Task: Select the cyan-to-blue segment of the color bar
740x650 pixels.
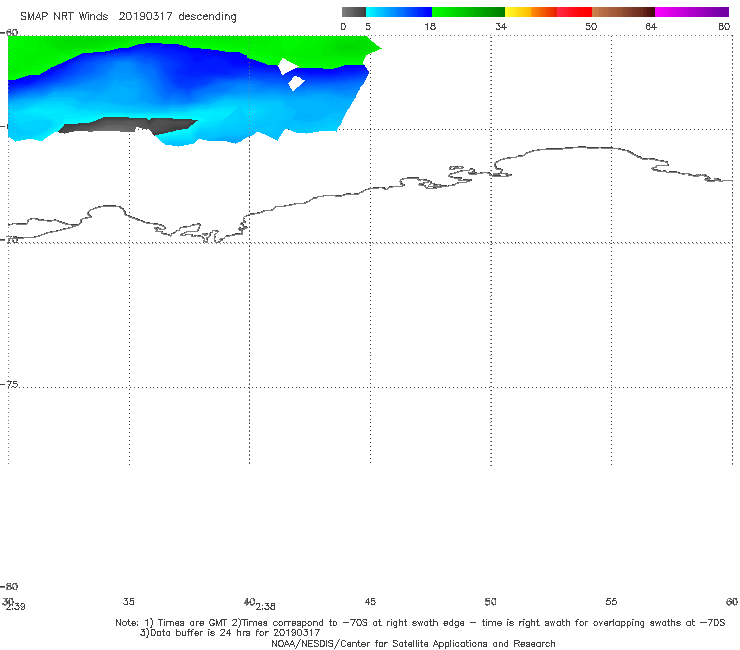Action: pos(399,12)
